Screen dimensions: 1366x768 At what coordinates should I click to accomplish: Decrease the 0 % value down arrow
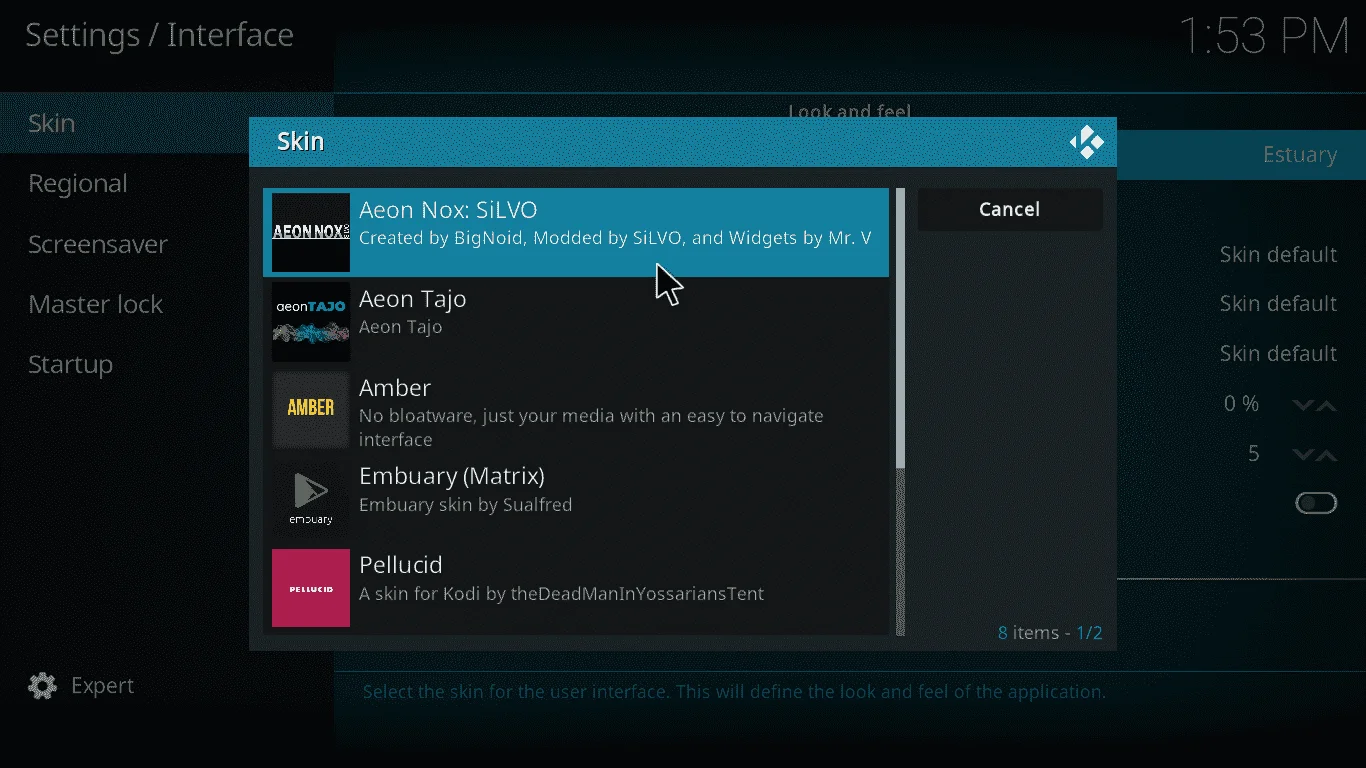1302,405
